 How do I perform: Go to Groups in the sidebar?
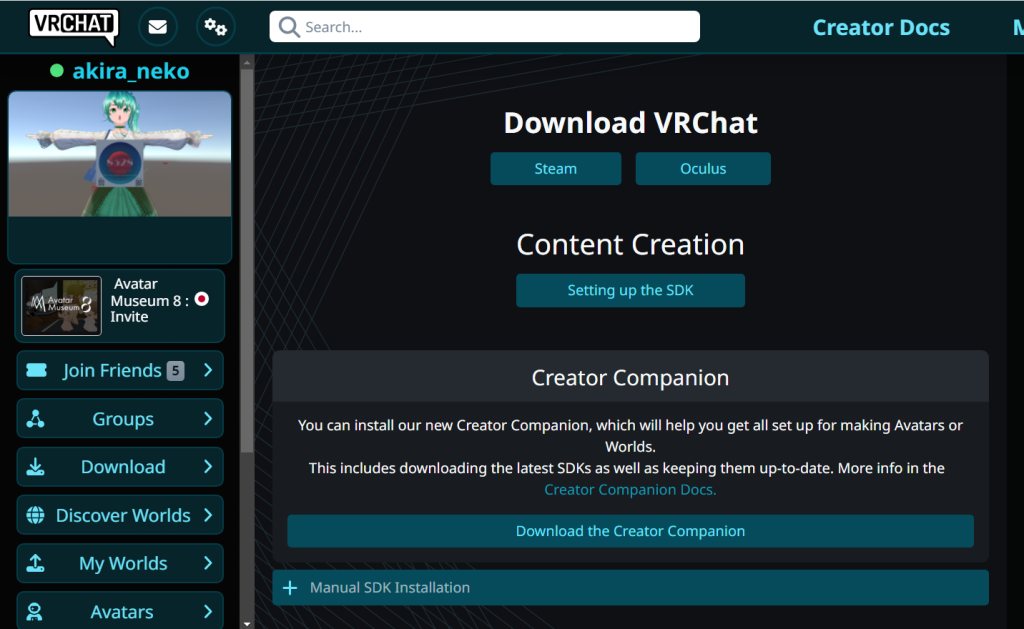(120, 419)
